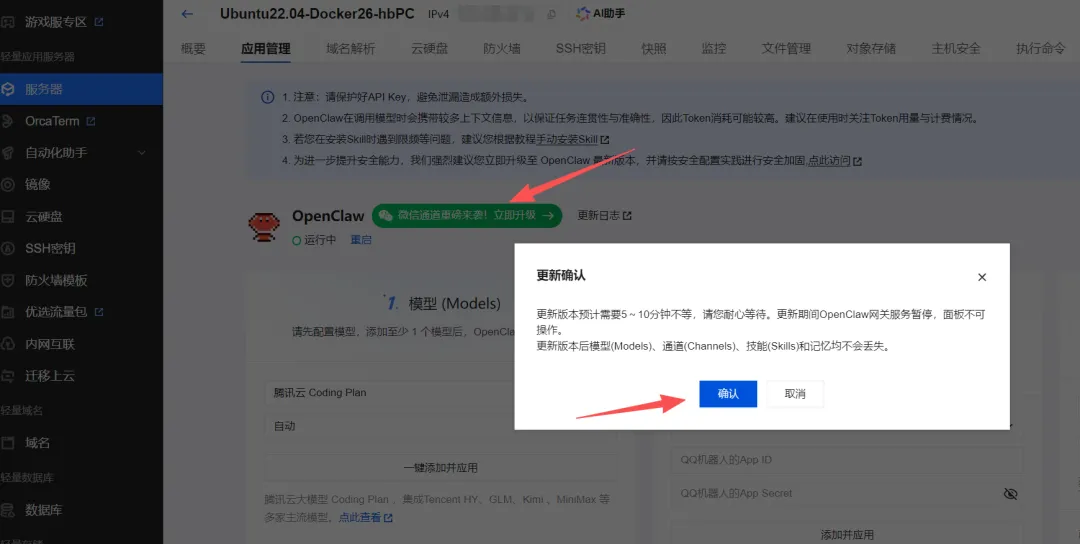Viewport: 1080px width, 544px height.
Task: Open the 更新日志 link
Action: [x=604, y=216]
